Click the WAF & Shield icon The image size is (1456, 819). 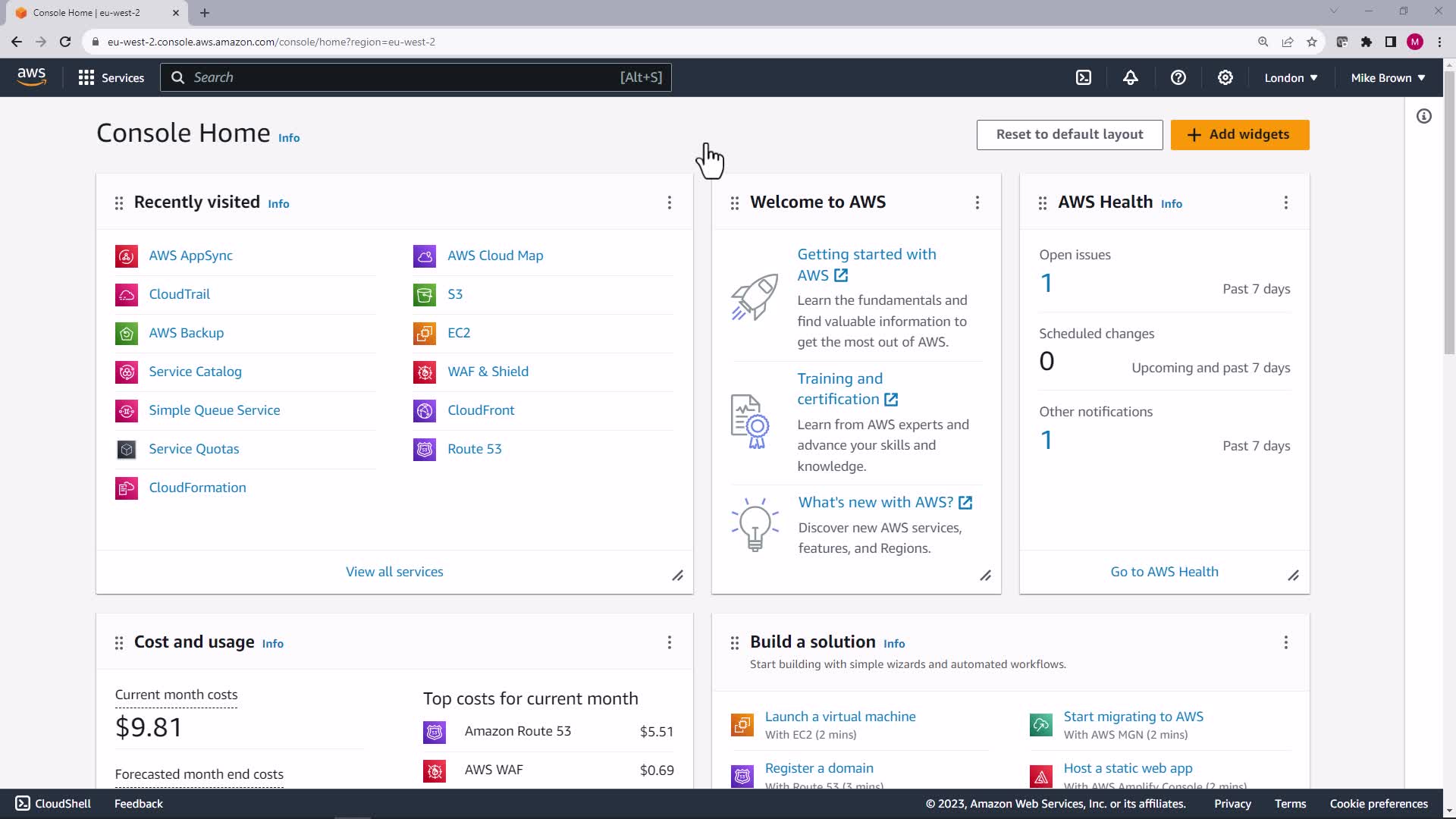pos(425,372)
